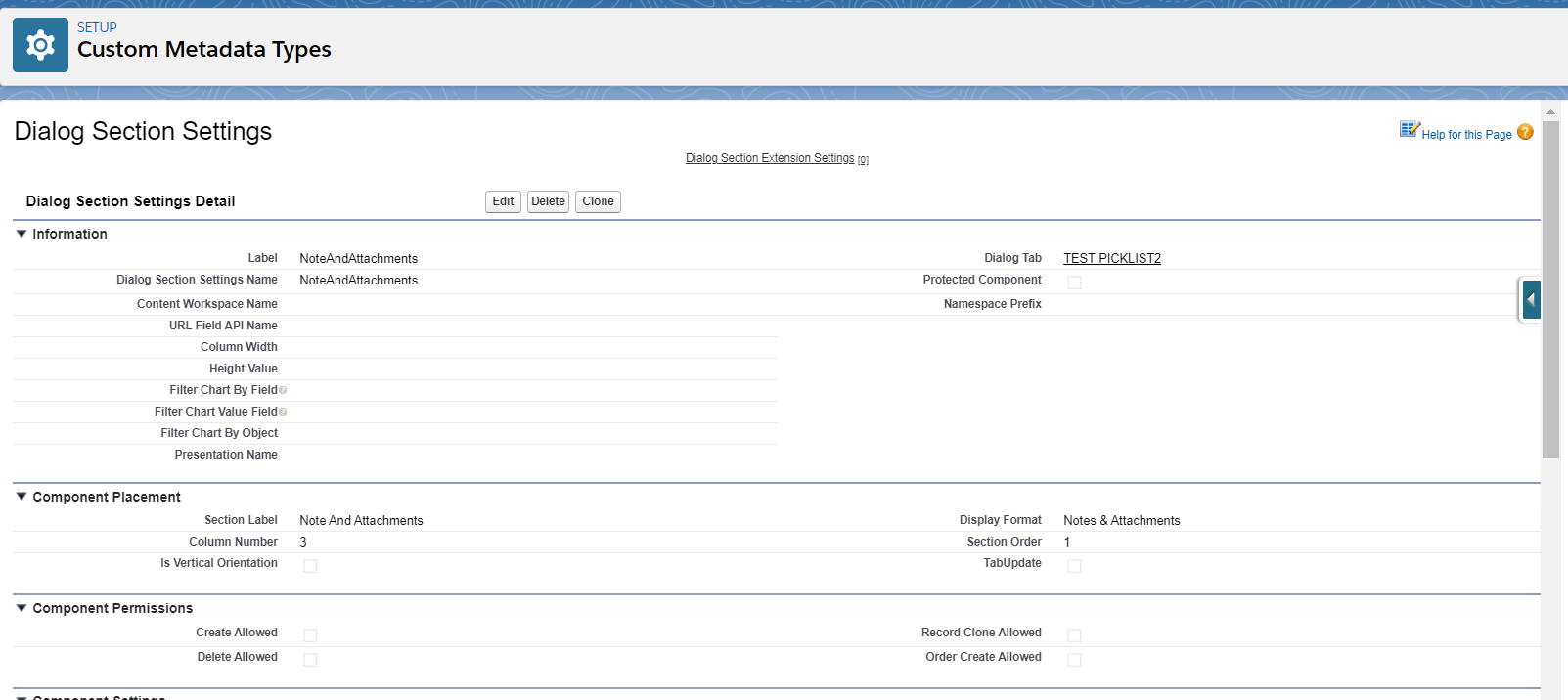
Task: Click Filter Chart Value Field help icon
Action: pos(283,413)
